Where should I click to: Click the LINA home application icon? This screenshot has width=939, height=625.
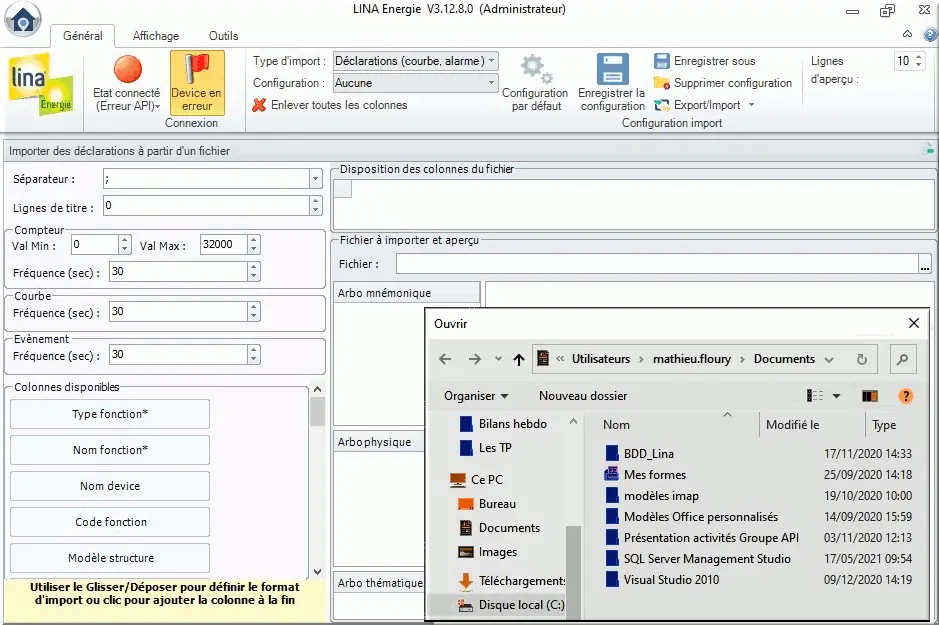[23, 20]
